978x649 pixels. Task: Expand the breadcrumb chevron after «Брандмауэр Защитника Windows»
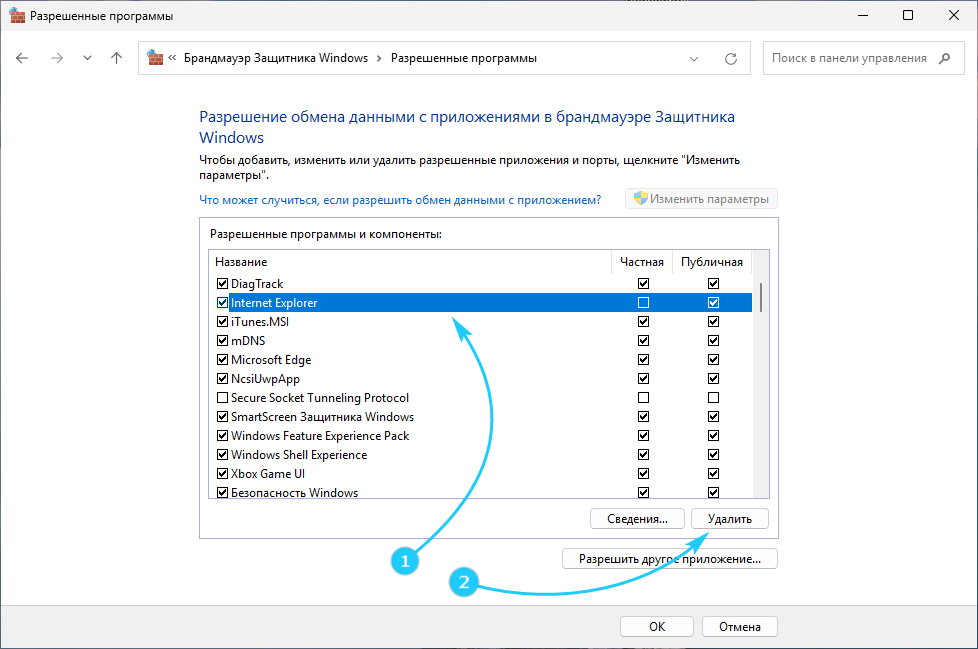pyautogui.click(x=379, y=59)
